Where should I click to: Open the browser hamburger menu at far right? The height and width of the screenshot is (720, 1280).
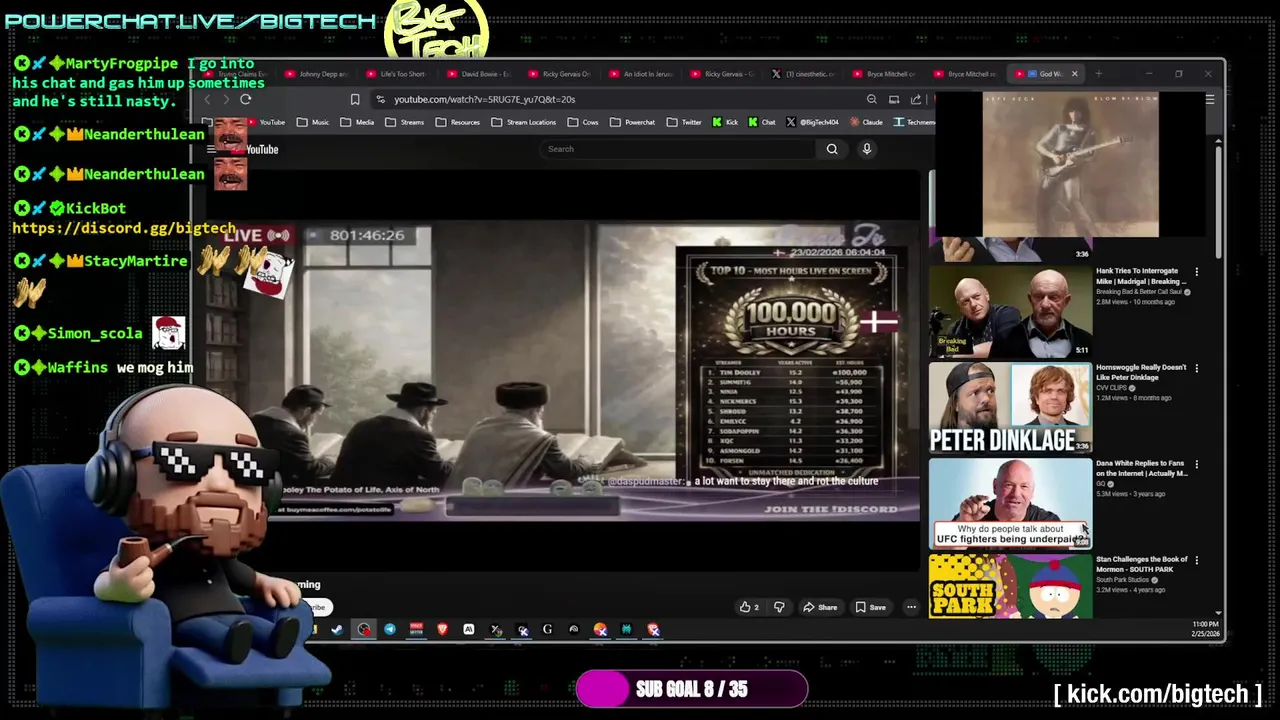point(1209,99)
